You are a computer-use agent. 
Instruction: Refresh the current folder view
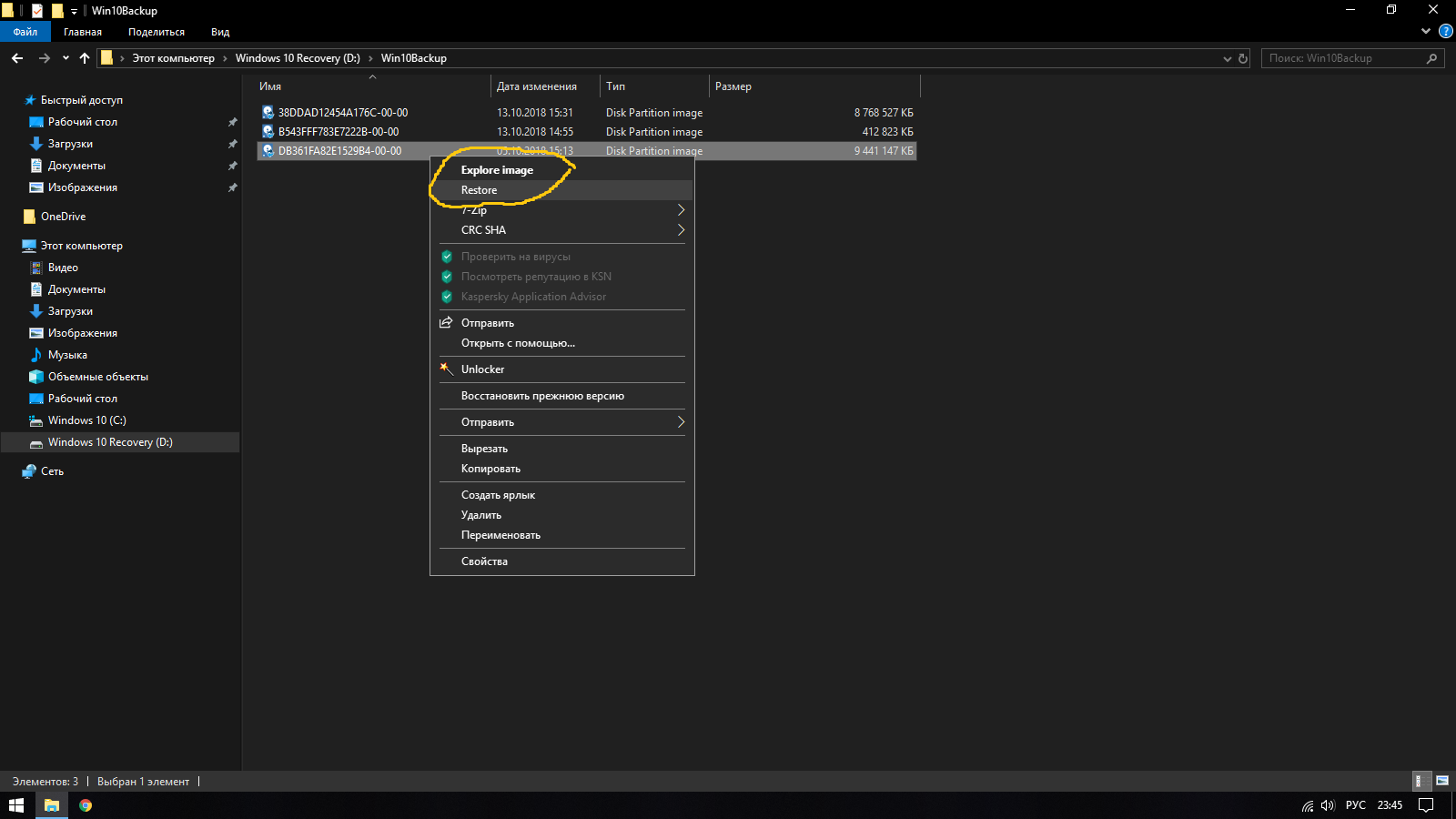click(x=1243, y=58)
